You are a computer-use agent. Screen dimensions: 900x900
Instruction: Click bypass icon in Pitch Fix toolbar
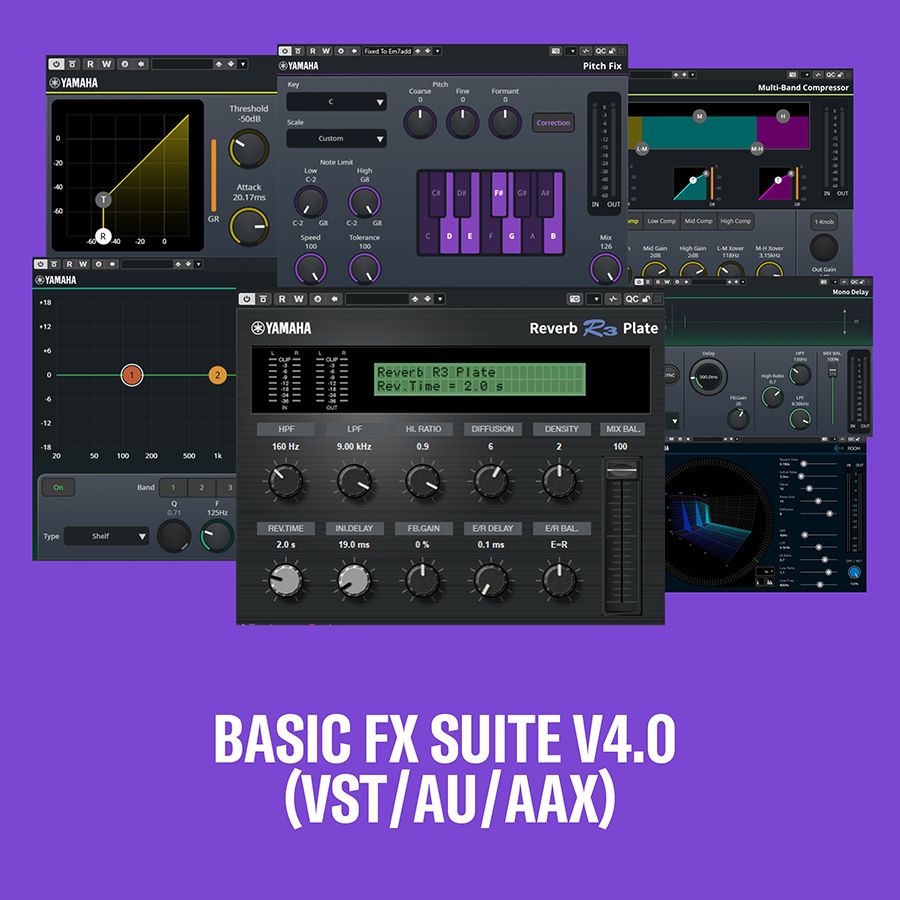tap(298, 51)
